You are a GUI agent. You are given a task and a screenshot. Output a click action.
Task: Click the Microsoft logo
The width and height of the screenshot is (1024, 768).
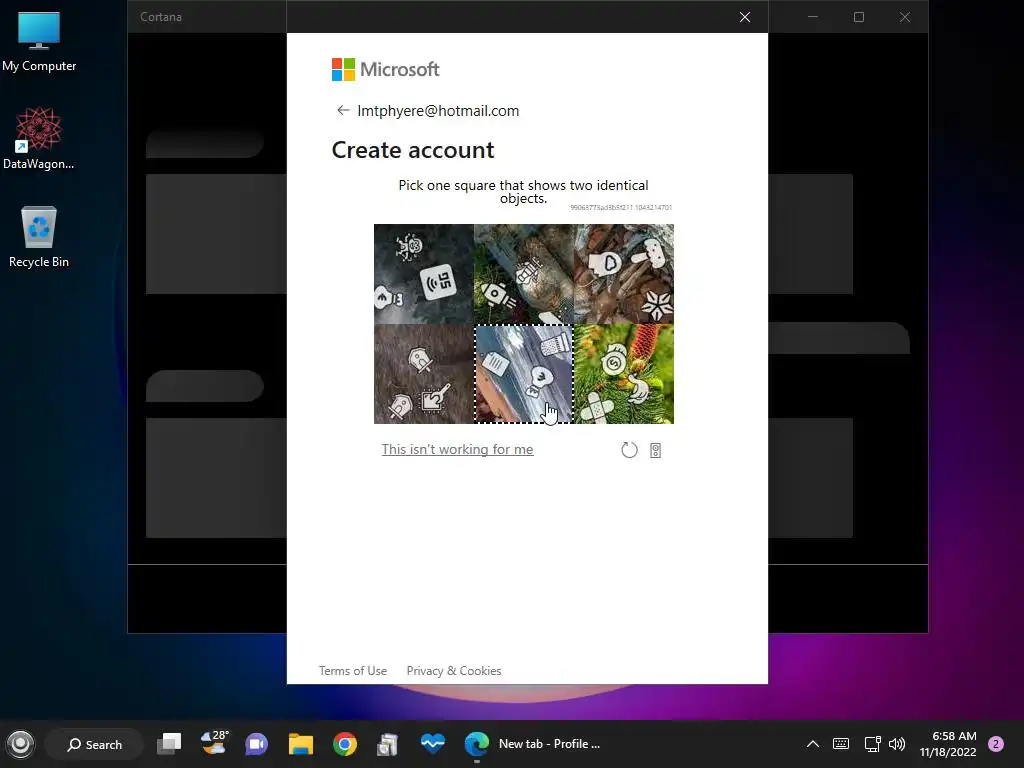[385, 69]
